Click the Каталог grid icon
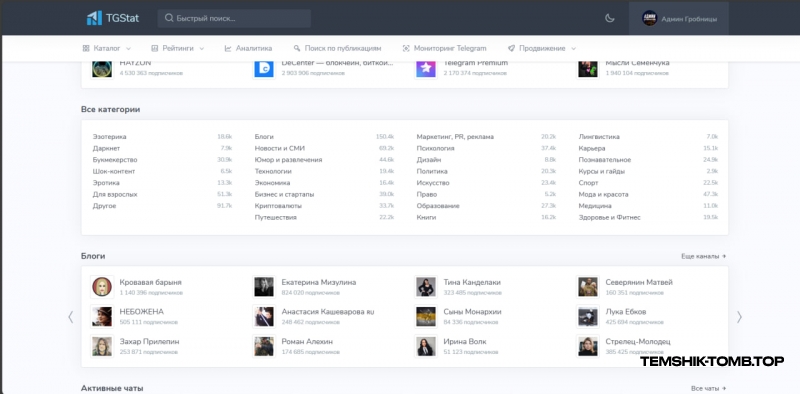This screenshot has width=800, height=394. pyautogui.click(x=86, y=48)
